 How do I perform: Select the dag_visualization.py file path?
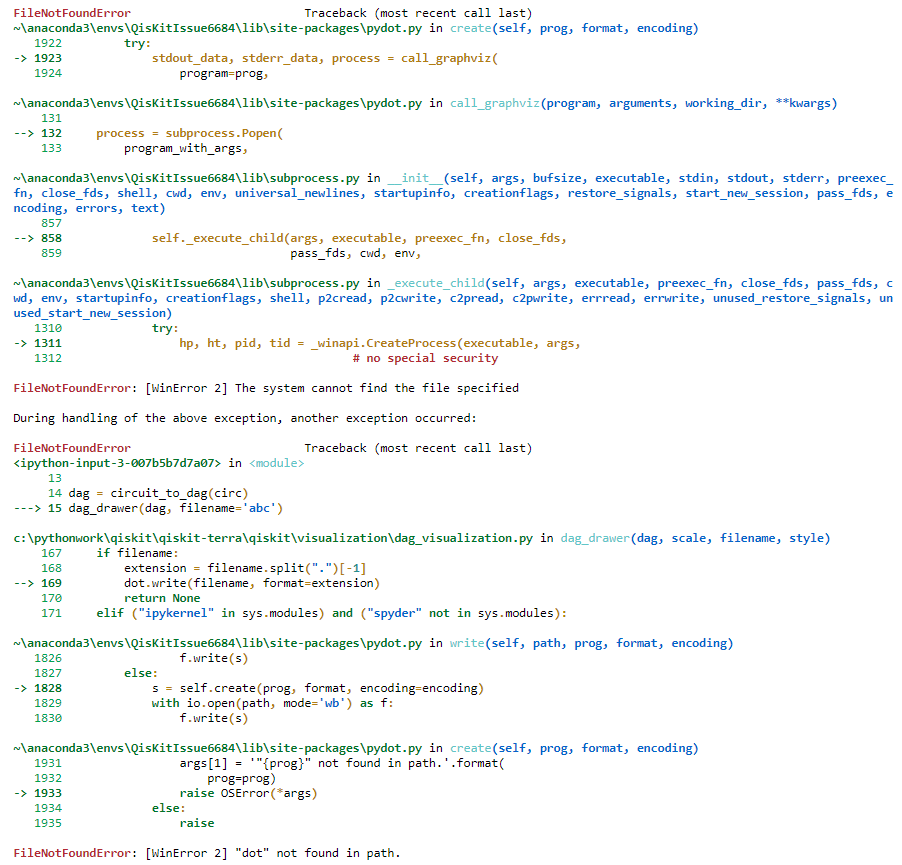(x=270, y=537)
